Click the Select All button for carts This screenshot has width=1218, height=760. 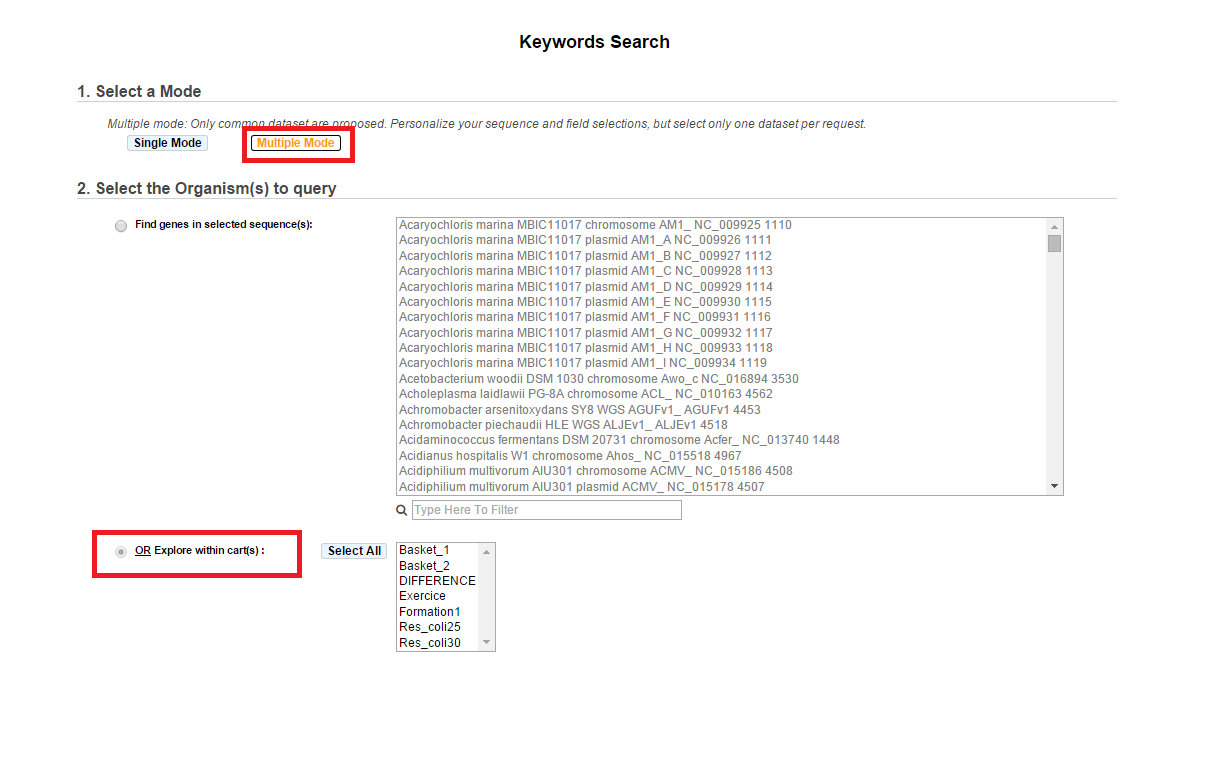coord(354,551)
